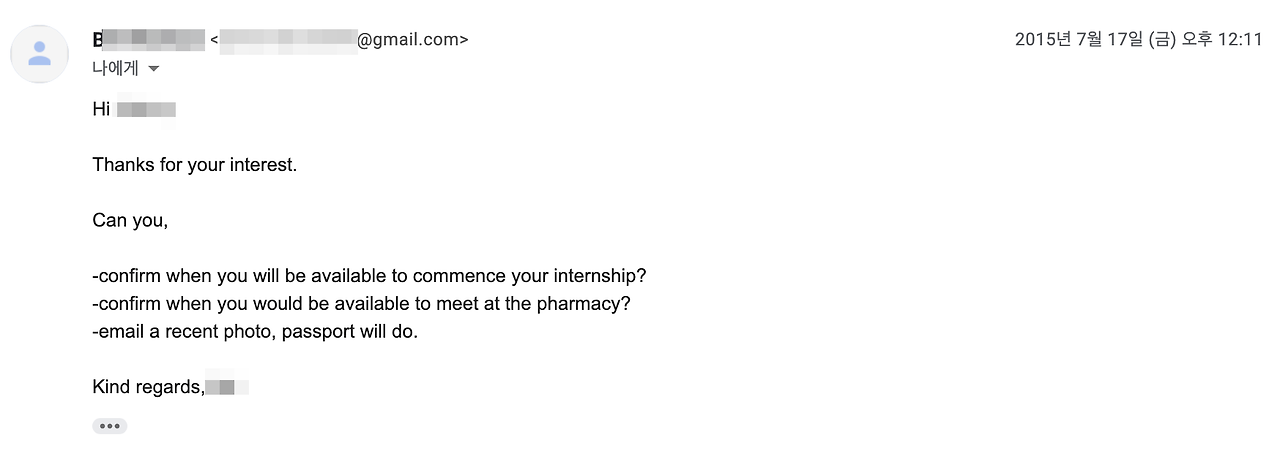Image resolution: width=1280 pixels, height=459 pixels.
Task: Click the sender's @gmail.com email address
Action: [340, 40]
